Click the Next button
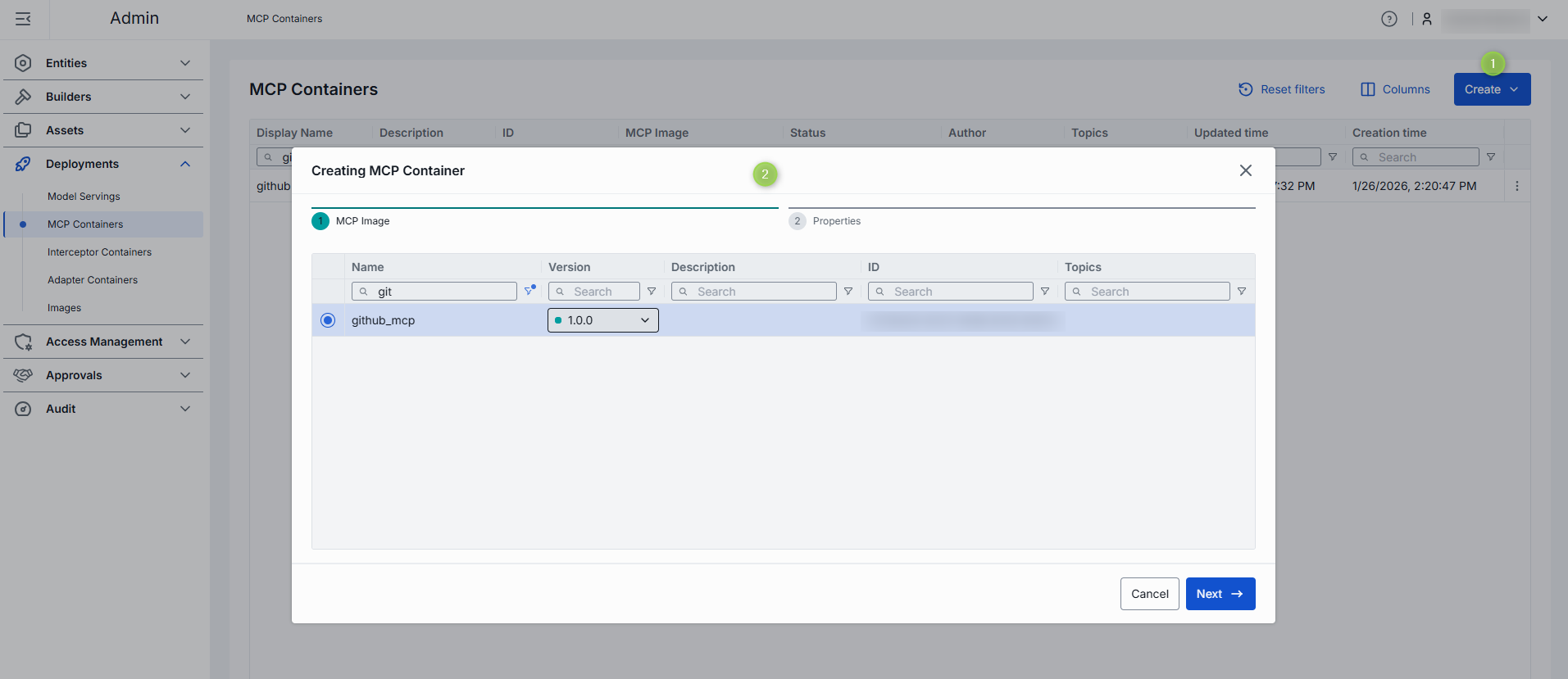The width and height of the screenshot is (1568, 679). pos(1220,594)
